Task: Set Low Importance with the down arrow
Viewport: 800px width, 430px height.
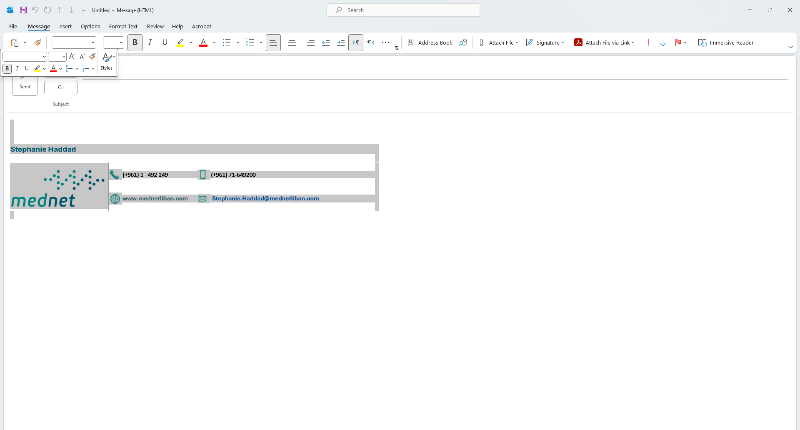Action: (662, 44)
